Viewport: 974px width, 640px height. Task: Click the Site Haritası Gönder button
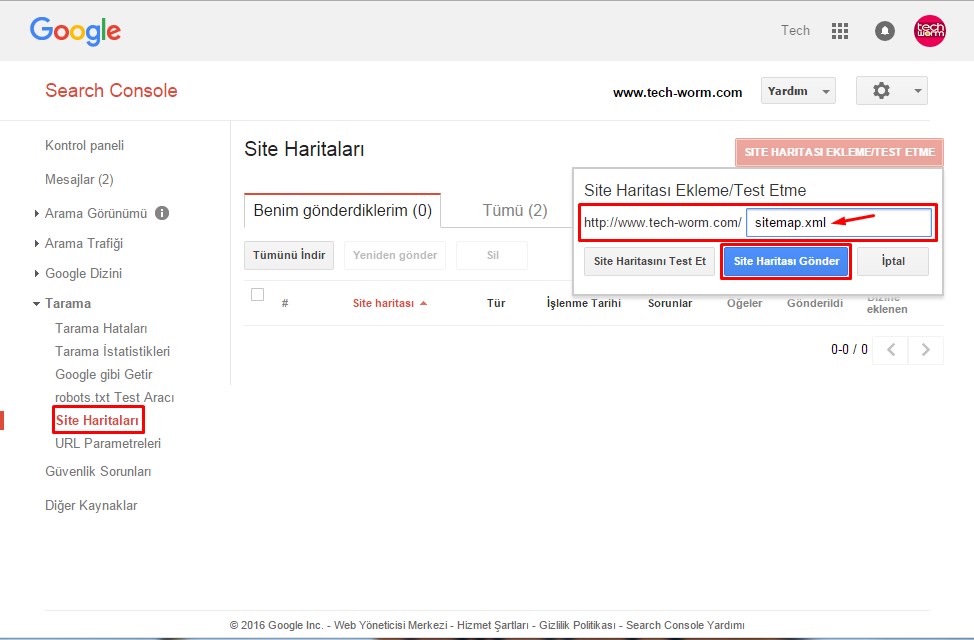pos(786,261)
